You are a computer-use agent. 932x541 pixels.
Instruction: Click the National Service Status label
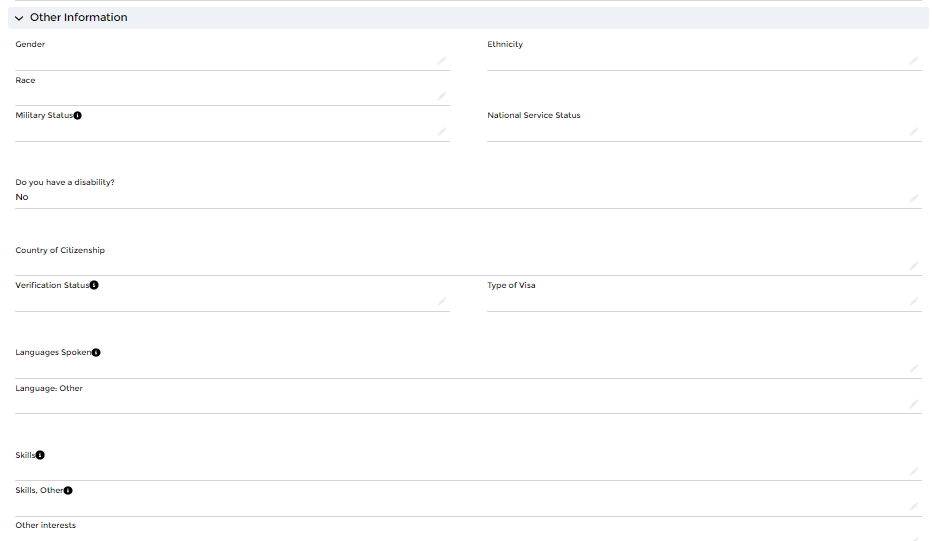534,115
